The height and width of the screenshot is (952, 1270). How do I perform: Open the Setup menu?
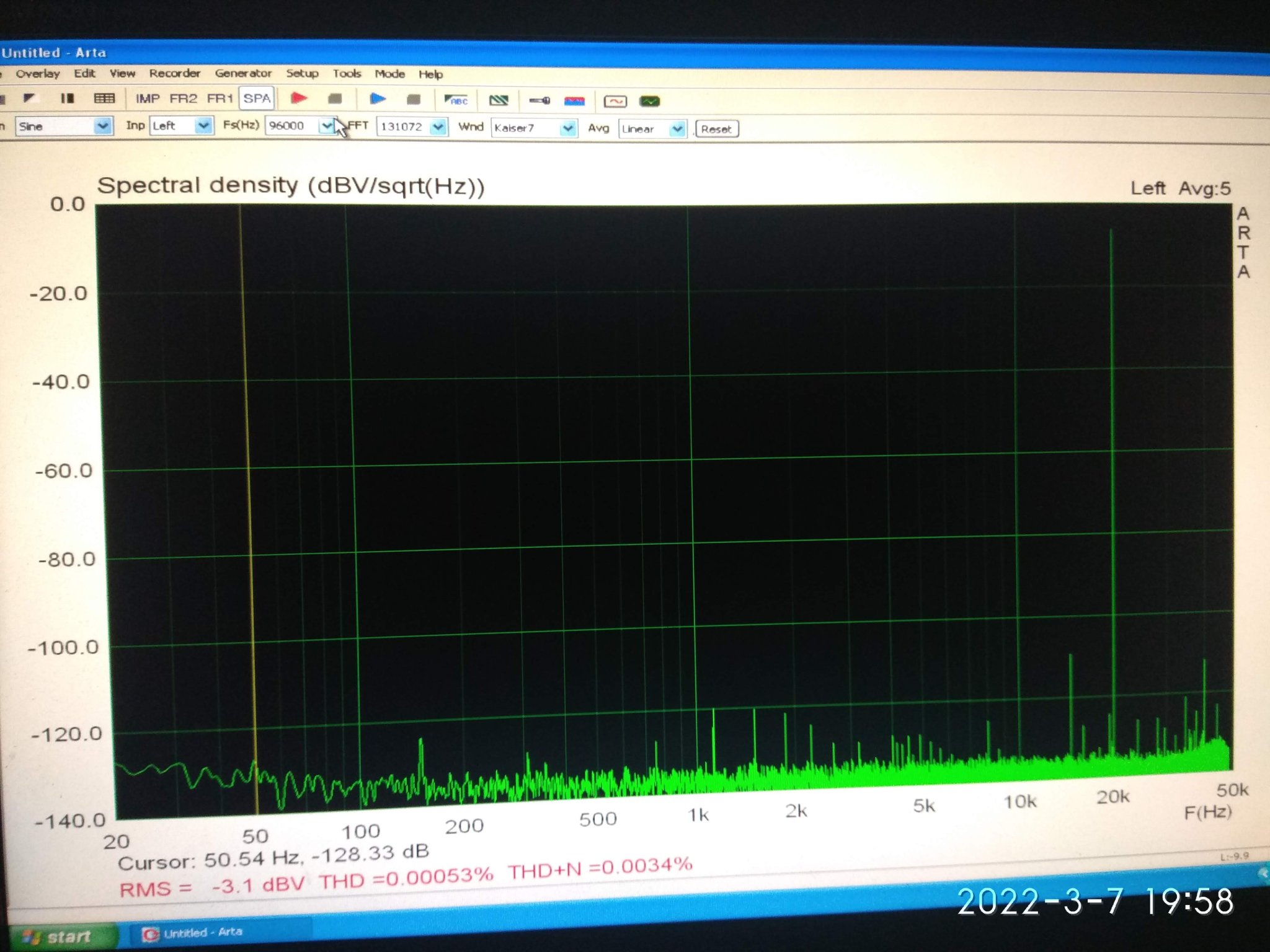(x=302, y=74)
